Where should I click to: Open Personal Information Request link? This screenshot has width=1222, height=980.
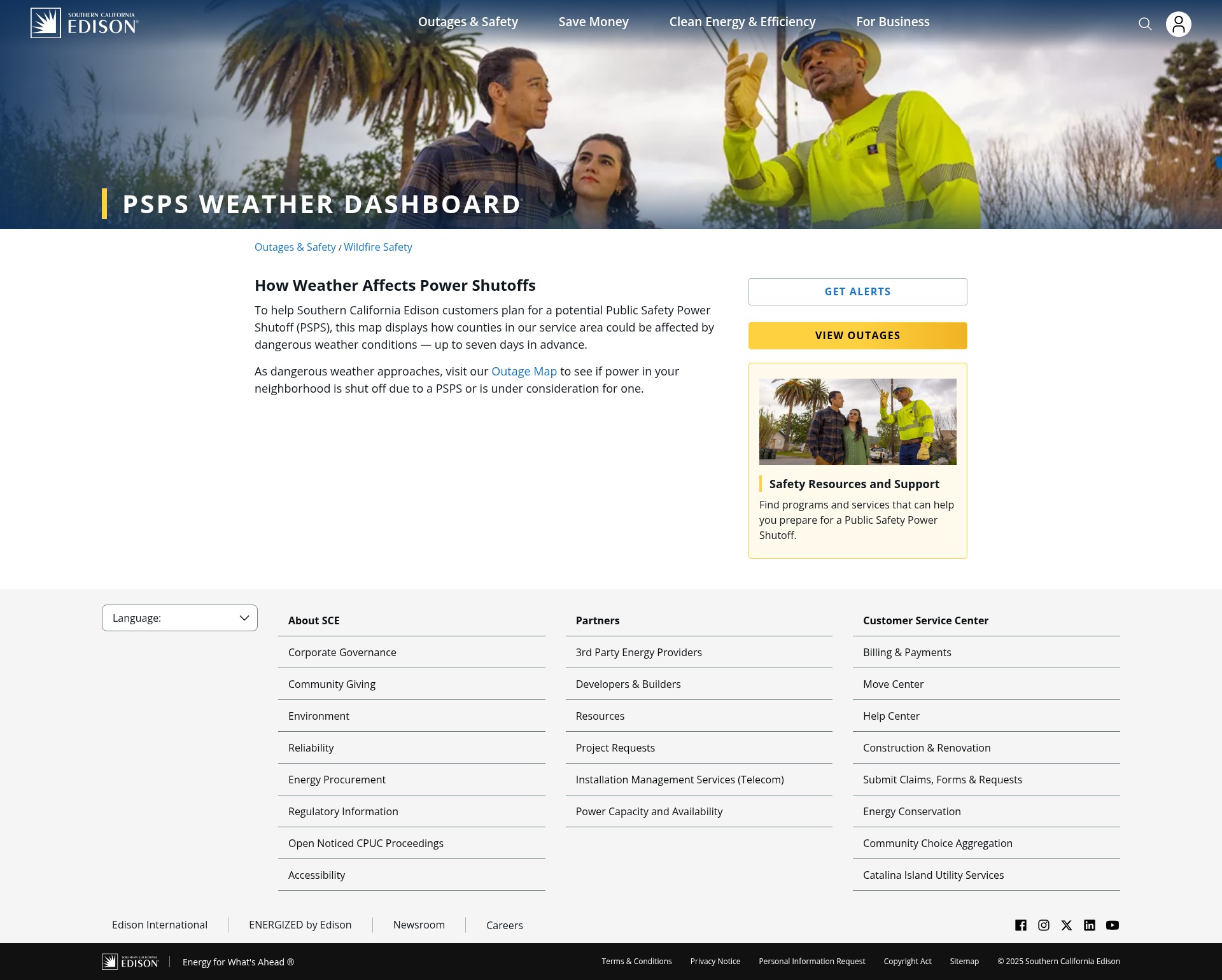pos(811,961)
